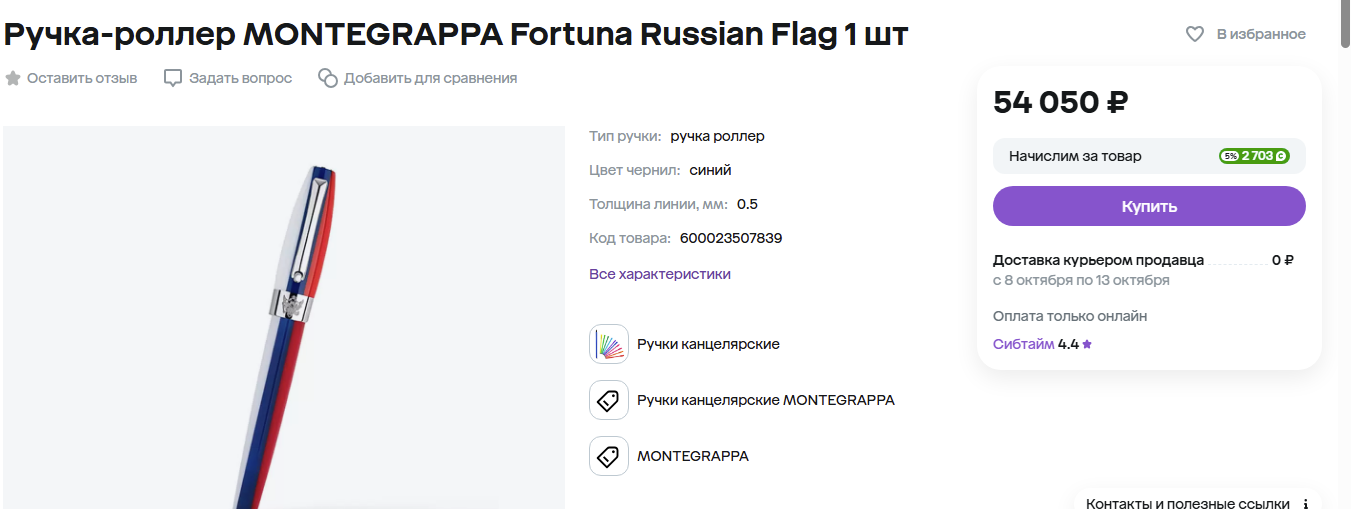This screenshot has height=509, width=1351.
Task: Click the speech bubble question icon
Action: 173,78
